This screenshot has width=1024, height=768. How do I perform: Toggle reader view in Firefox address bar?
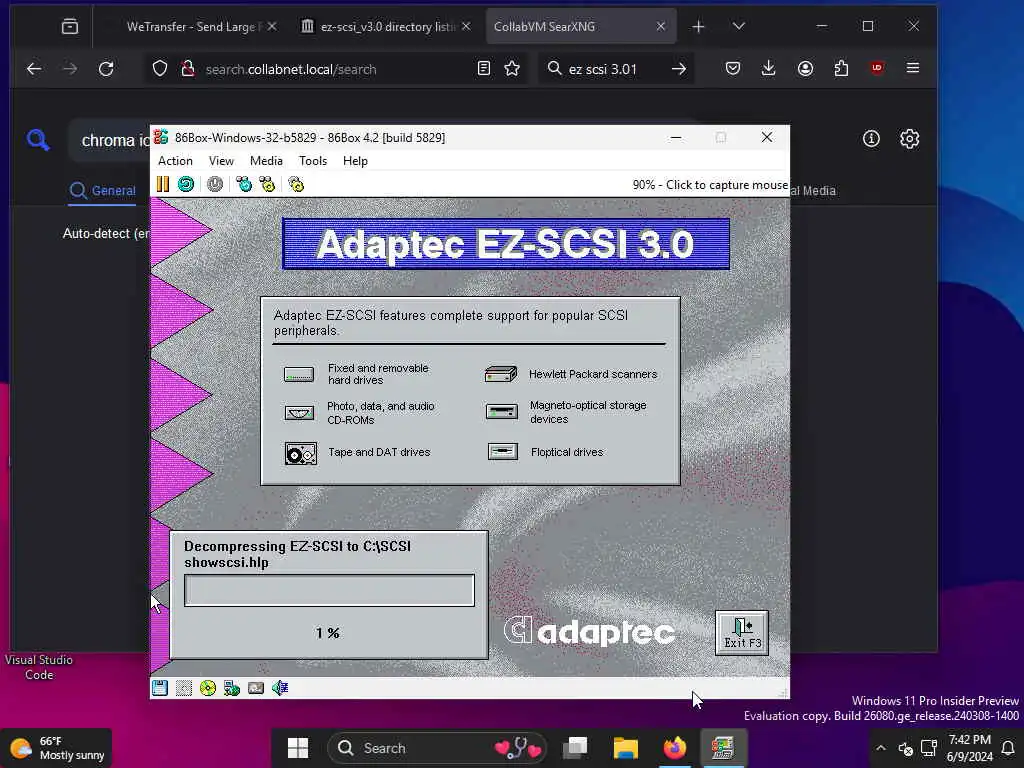[484, 69]
